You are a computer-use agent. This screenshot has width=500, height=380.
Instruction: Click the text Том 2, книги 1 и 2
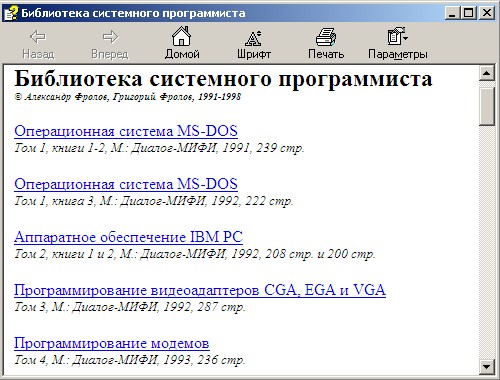(x=195, y=254)
